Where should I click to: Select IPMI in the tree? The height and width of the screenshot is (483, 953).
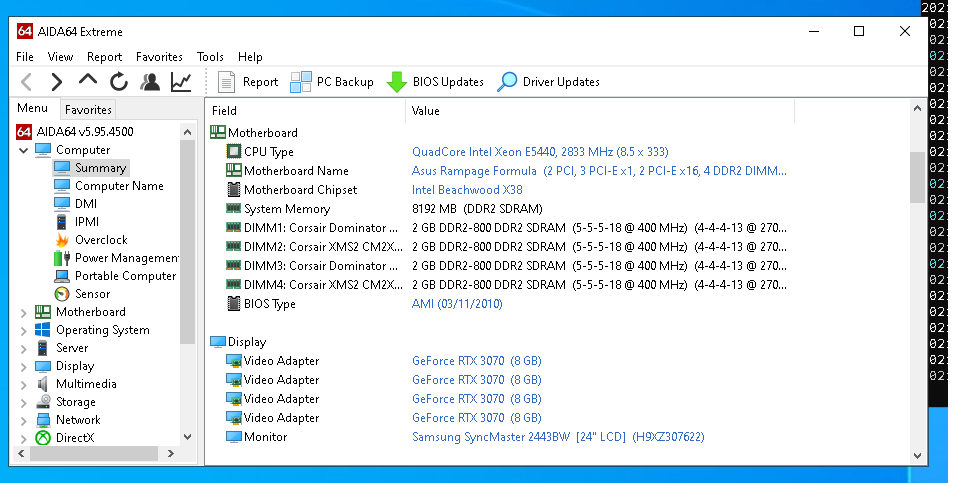(x=87, y=222)
